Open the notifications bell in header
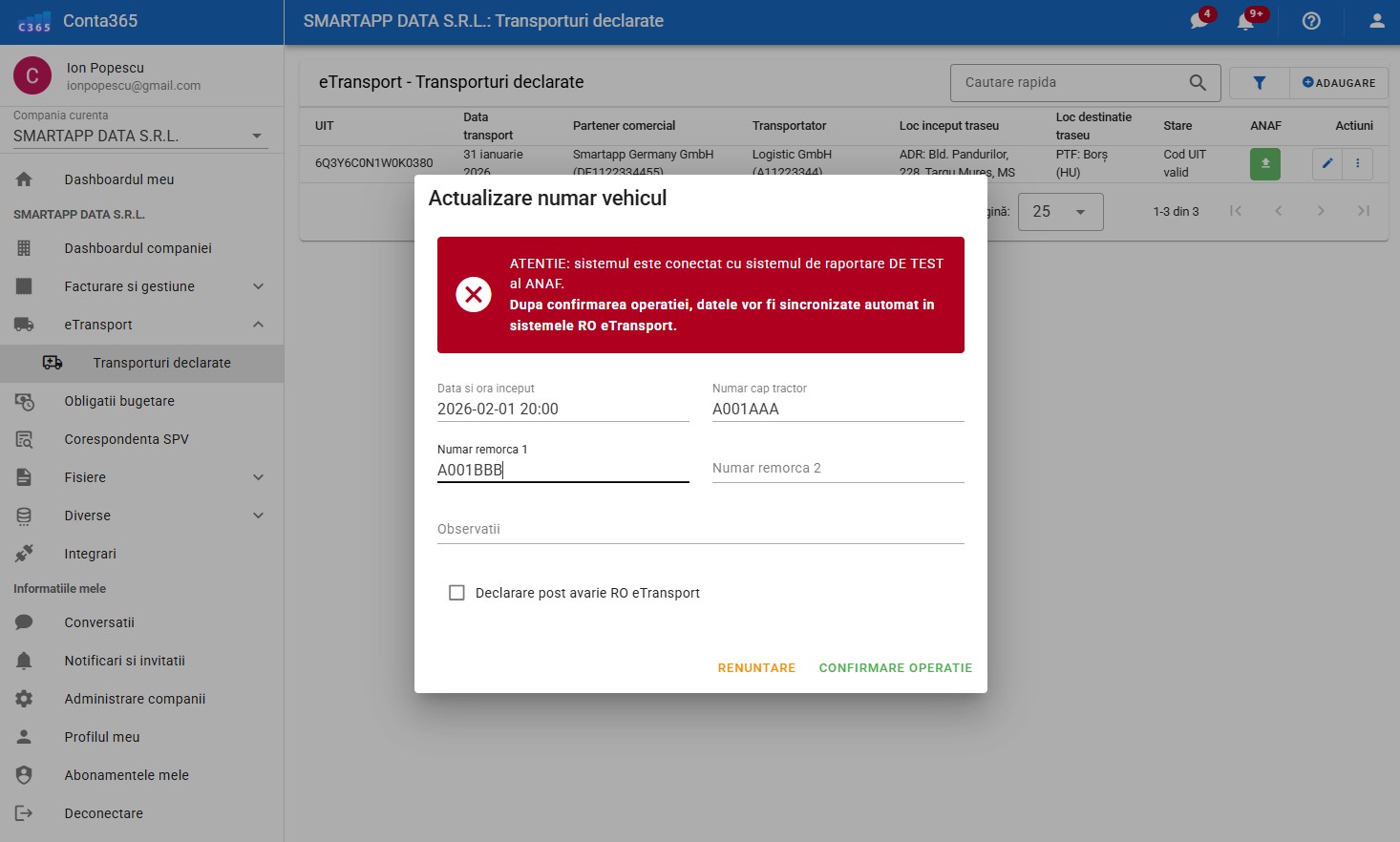This screenshot has height=842, width=1400. point(1245,21)
